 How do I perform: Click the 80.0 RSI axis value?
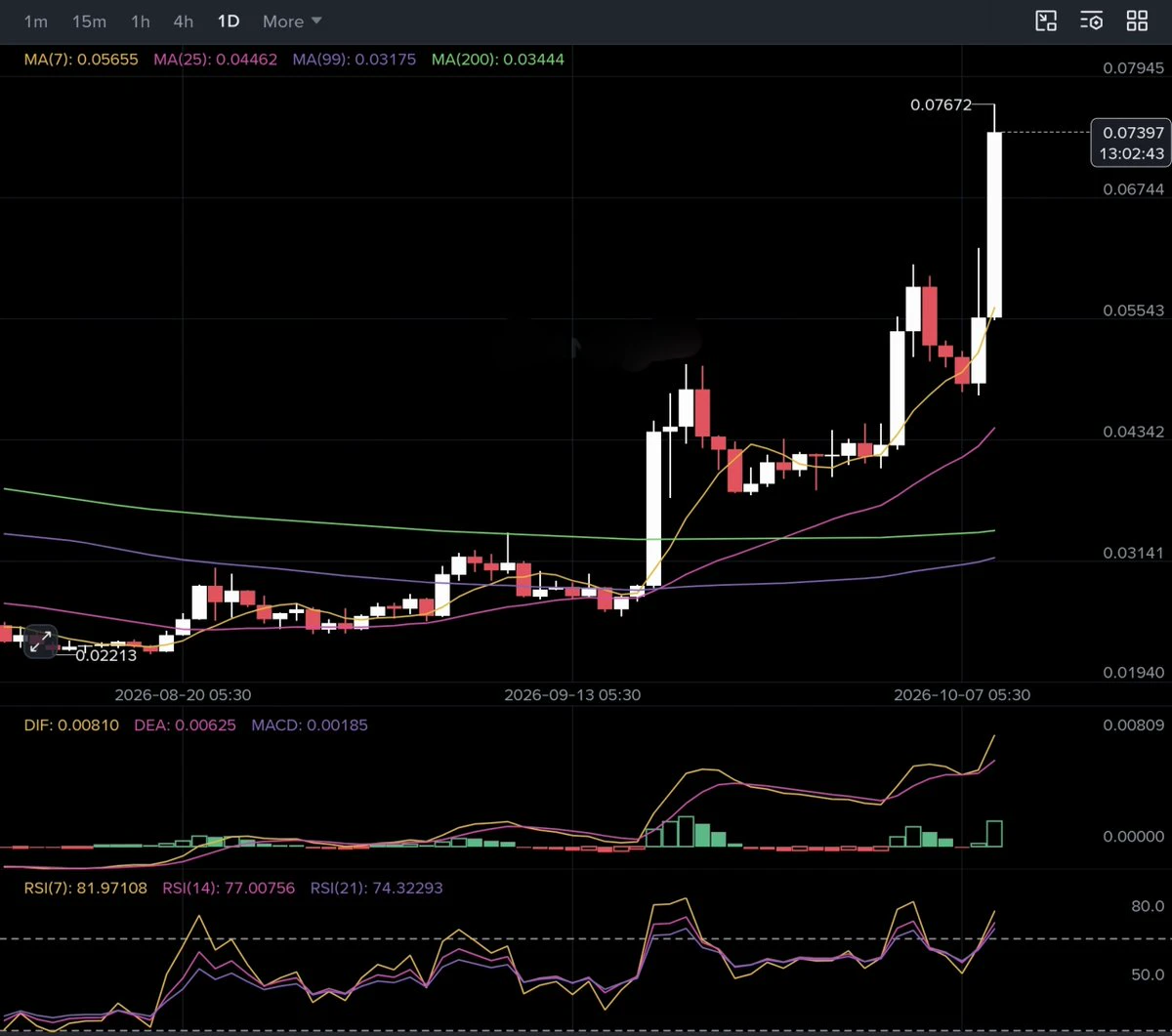1147,906
